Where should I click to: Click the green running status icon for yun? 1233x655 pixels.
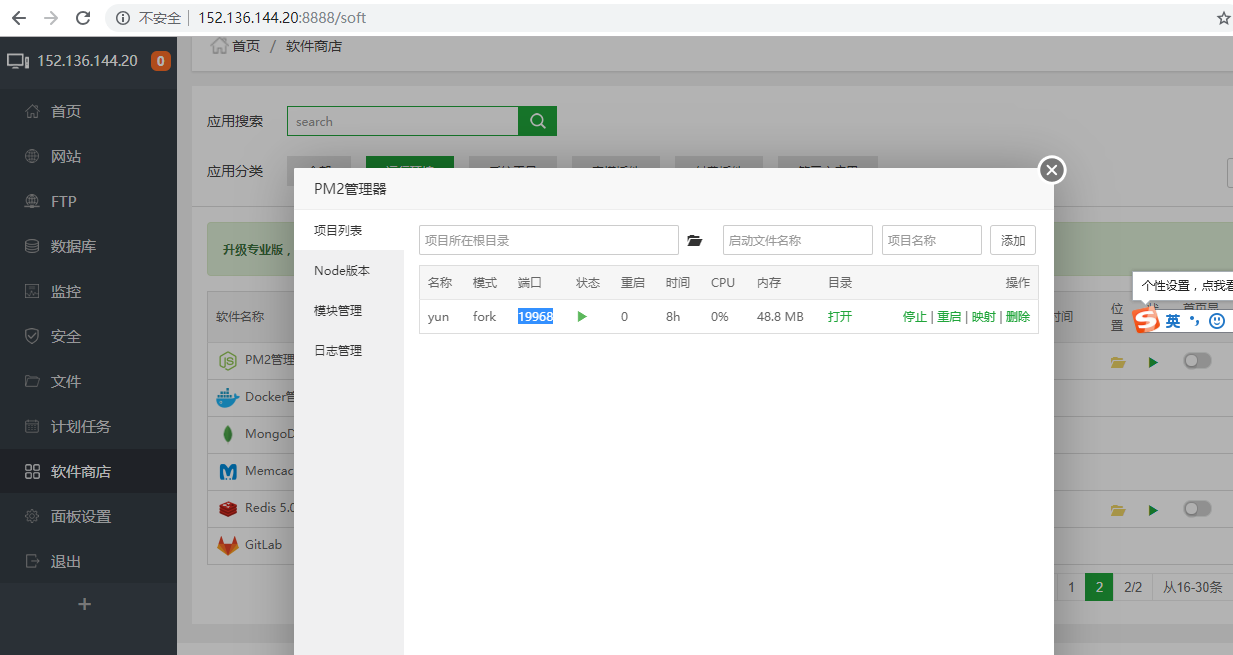point(582,317)
